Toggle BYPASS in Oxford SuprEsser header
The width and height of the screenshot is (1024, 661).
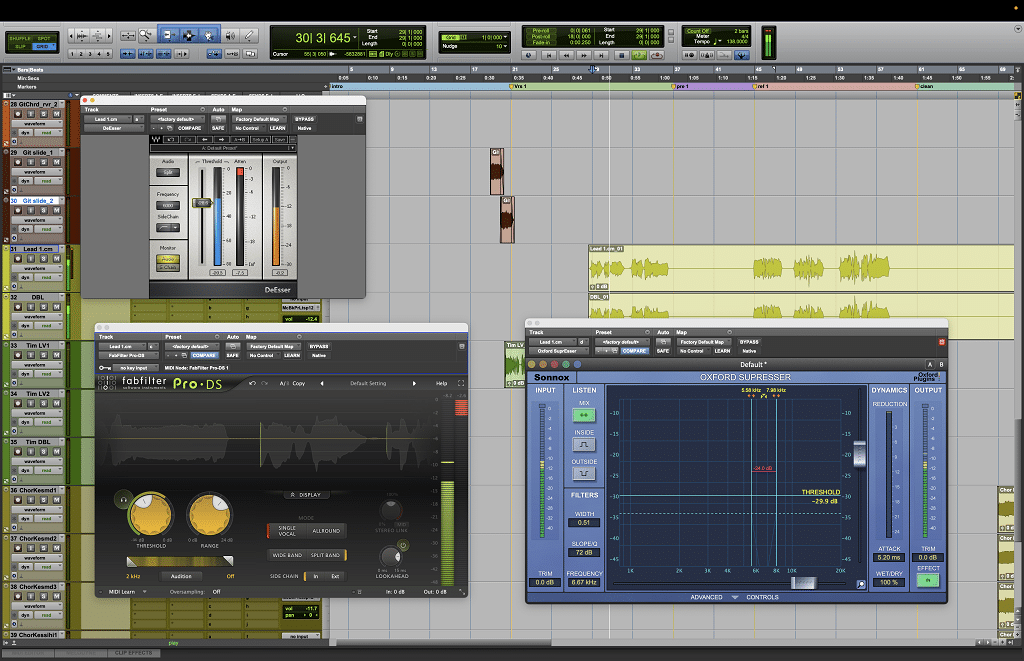(749, 342)
